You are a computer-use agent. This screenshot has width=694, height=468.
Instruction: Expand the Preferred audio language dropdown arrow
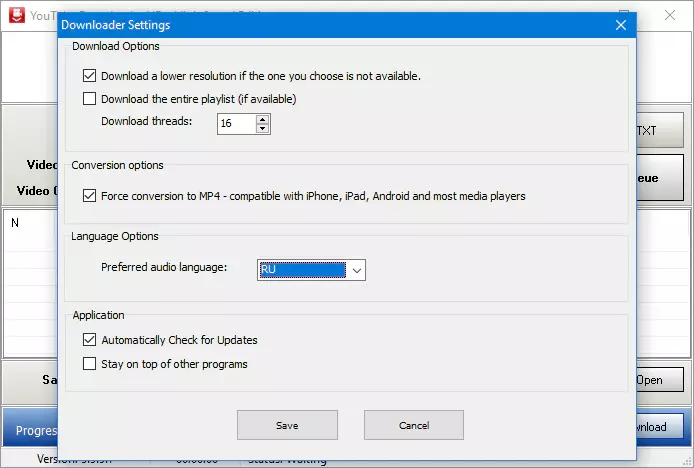(357, 270)
